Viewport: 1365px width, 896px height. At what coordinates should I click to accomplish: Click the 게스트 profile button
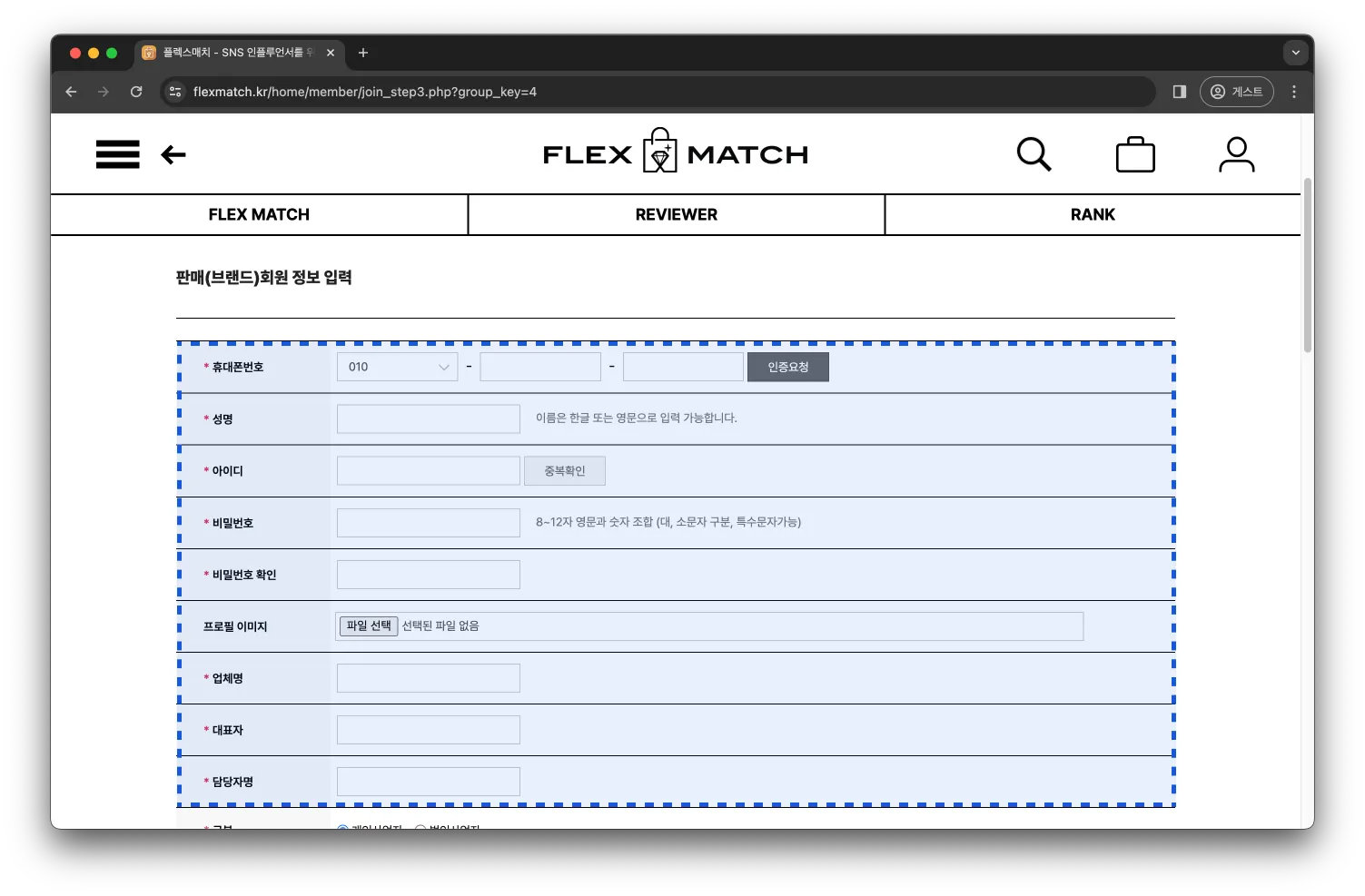[1237, 92]
